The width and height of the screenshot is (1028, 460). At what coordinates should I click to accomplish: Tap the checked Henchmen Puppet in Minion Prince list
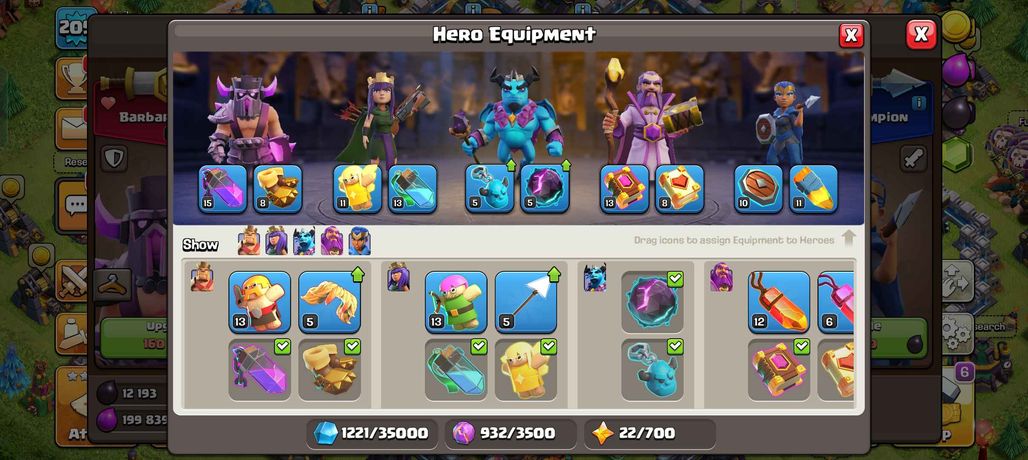[x=652, y=370]
